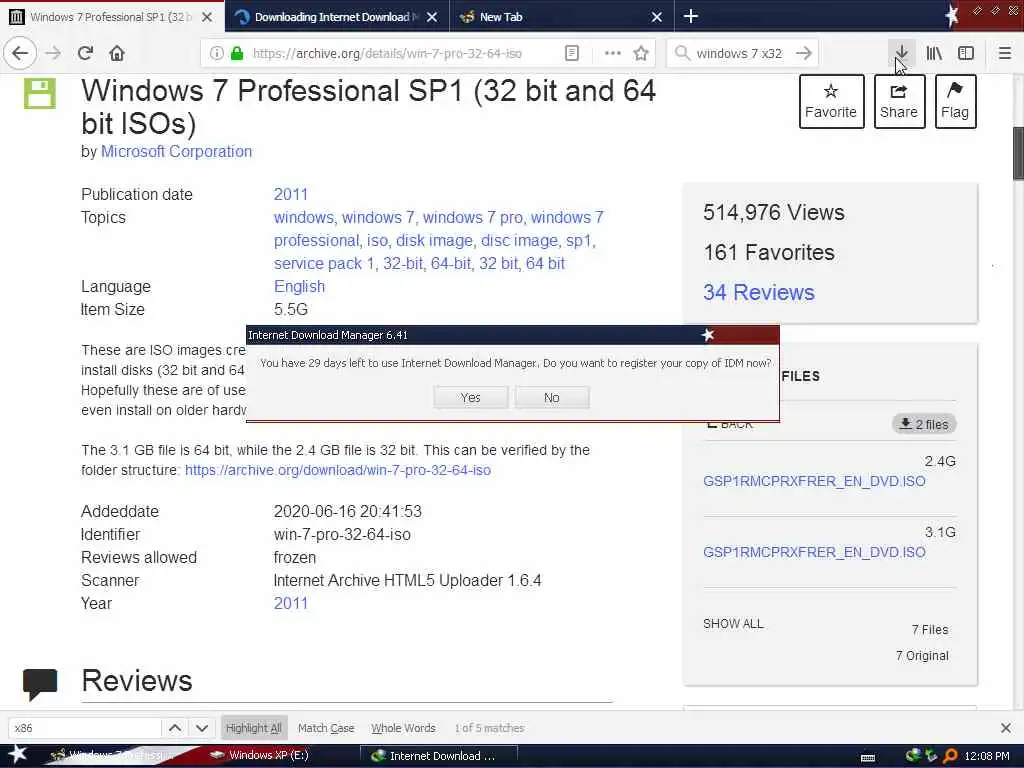Viewport: 1024px width, 768px height.
Task: Flag this archive item
Action: (955, 101)
